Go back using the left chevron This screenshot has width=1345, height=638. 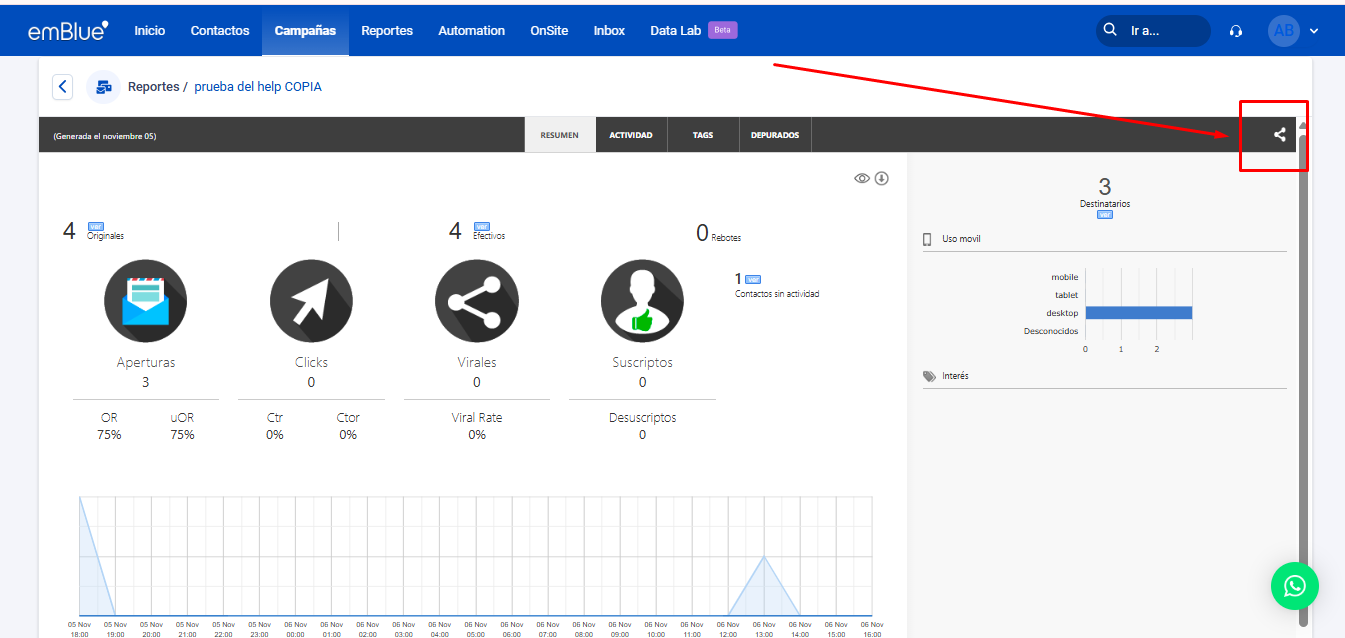point(63,87)
